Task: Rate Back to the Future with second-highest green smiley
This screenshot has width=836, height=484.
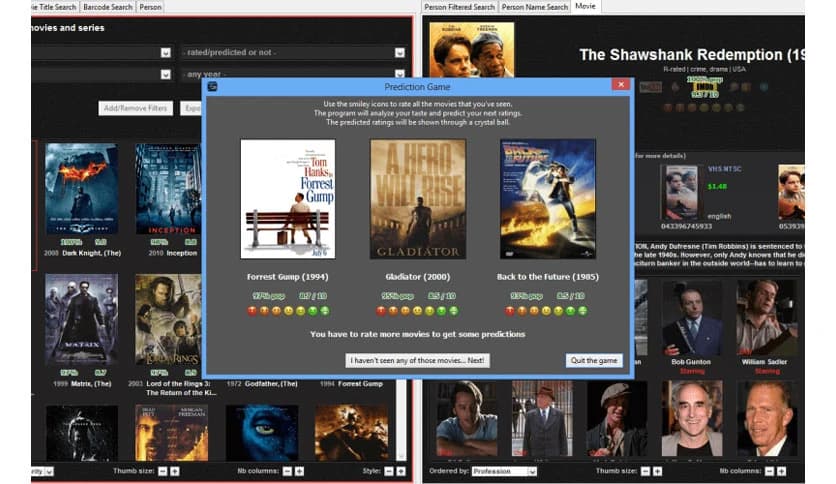Action: click(x=570, y=311)
